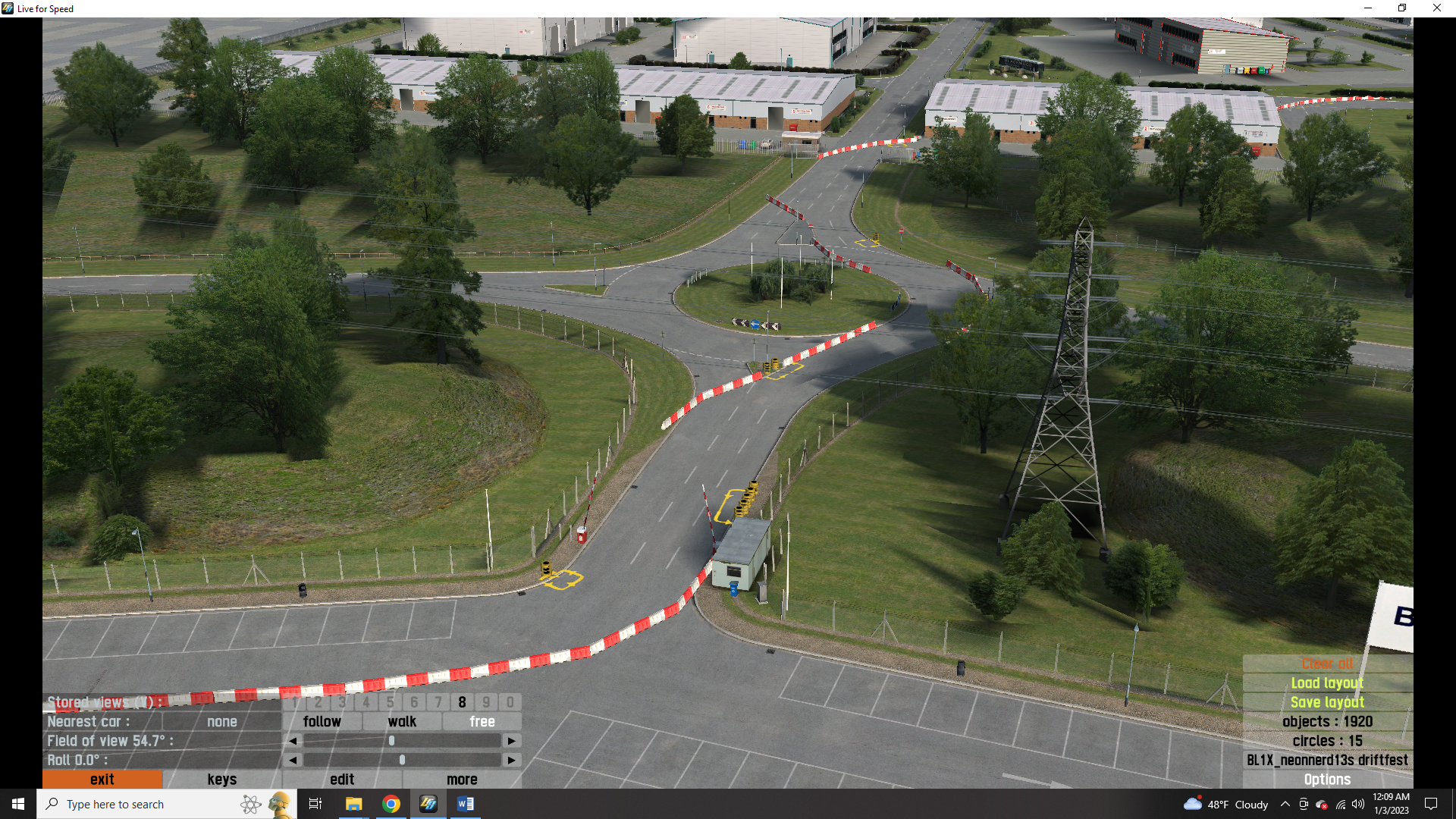
Task: Click Live for Speed taskbar icon
Action: point(428,804)
